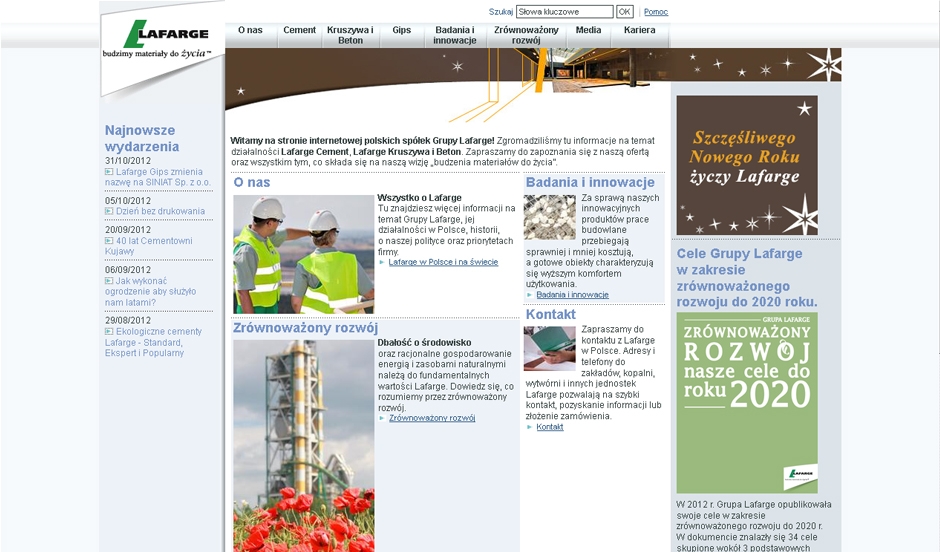
Task: Open news: Ekologiczne cementy Lafarge - Standard
Action: point(153,342)
